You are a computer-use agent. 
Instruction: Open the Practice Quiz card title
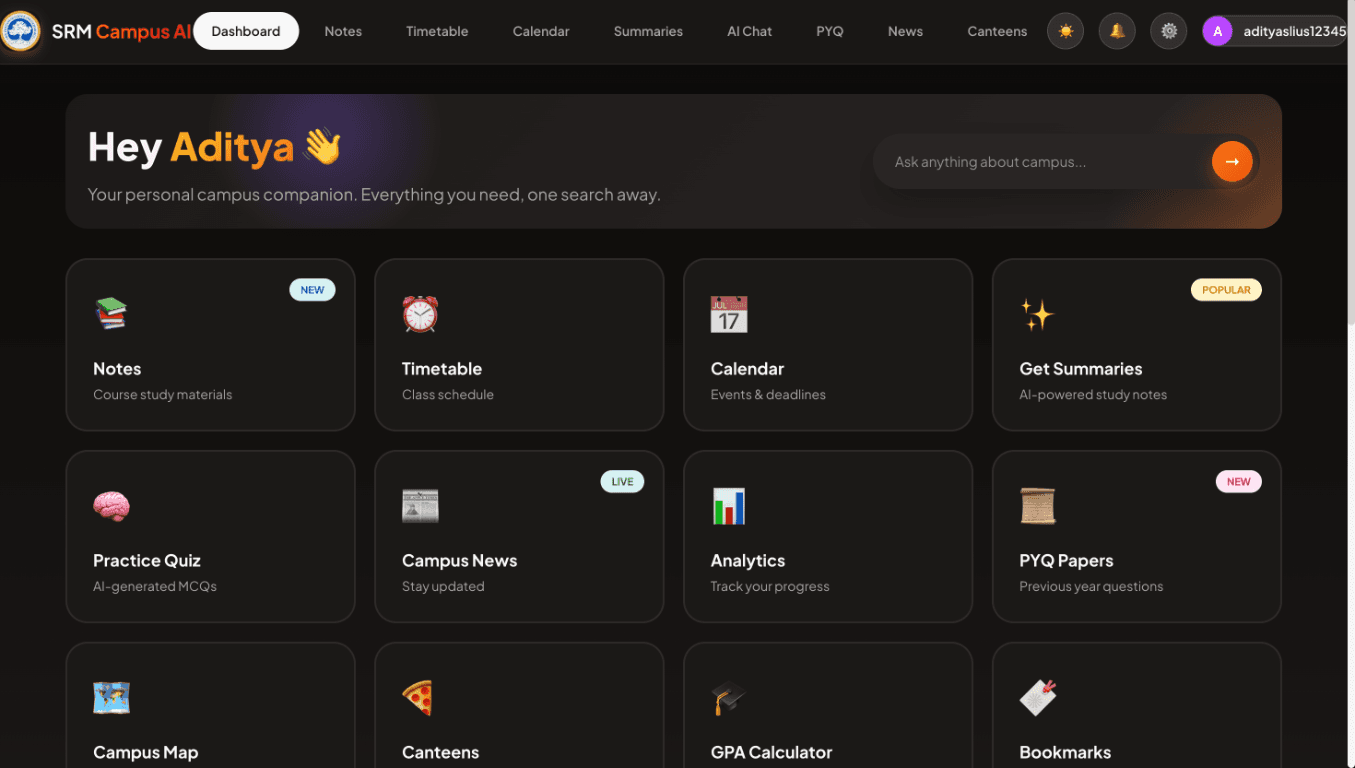coord(147,561)
